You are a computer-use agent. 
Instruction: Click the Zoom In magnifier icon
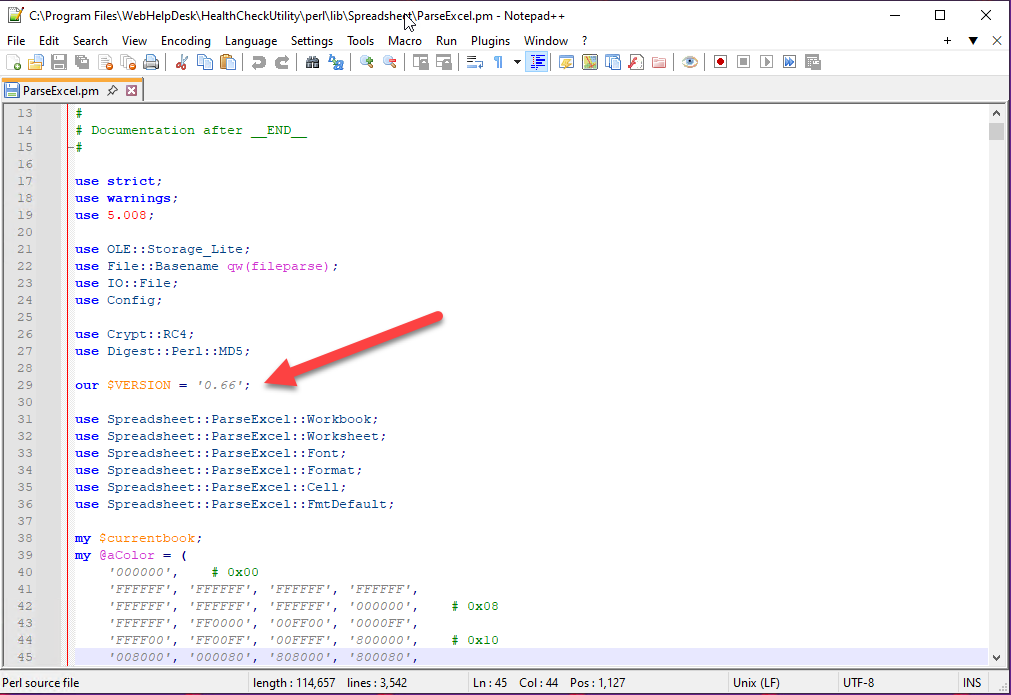[367, 62]
